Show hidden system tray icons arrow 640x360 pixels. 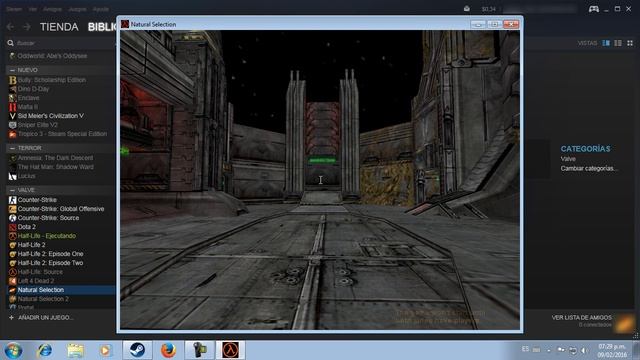(549, 350)
